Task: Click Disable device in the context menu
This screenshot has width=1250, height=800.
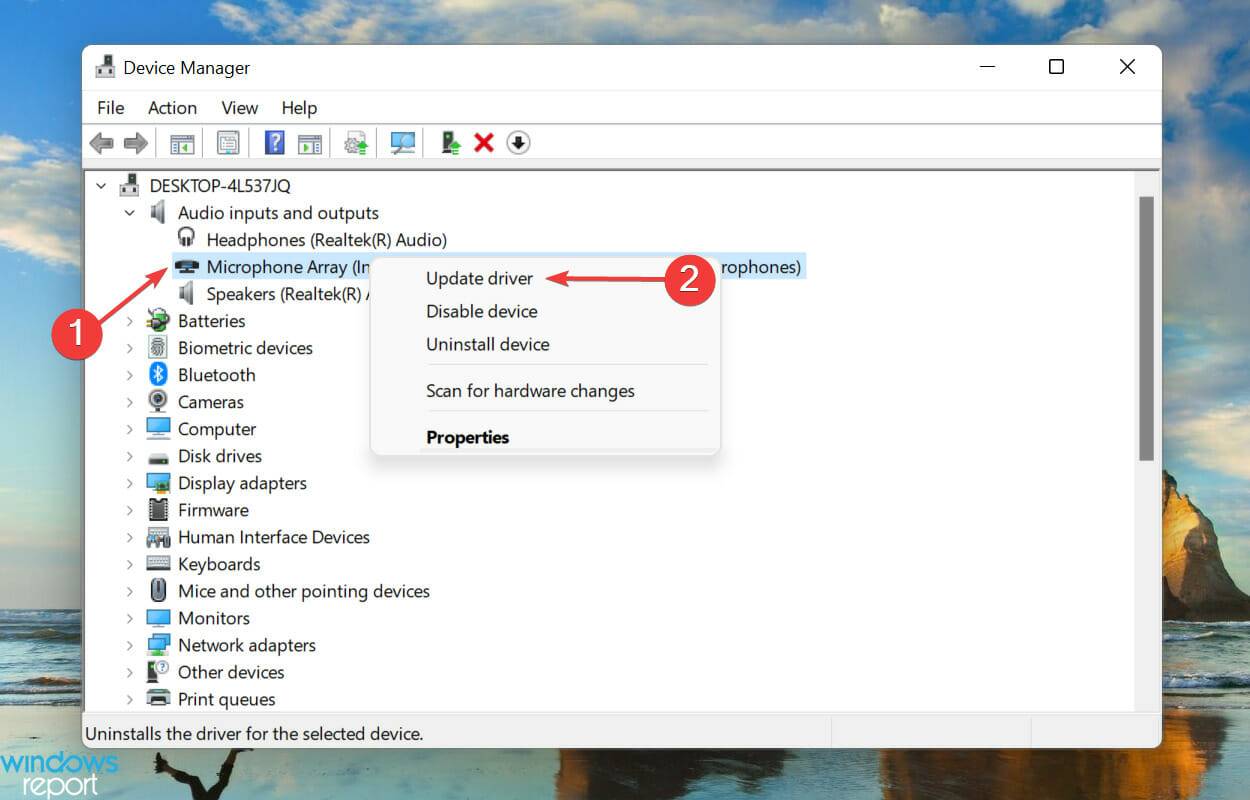Action: click(482, 311)
